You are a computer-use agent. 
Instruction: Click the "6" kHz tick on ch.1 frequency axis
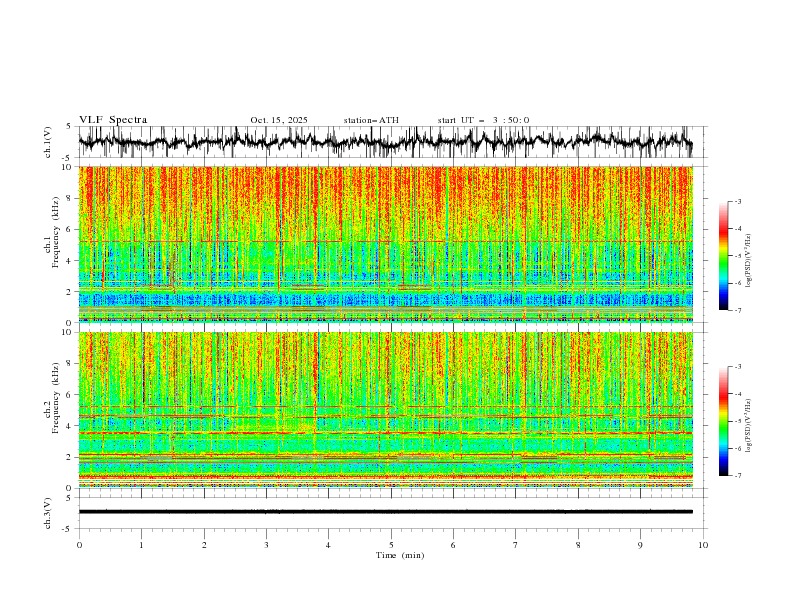click(x=69, y=229)
